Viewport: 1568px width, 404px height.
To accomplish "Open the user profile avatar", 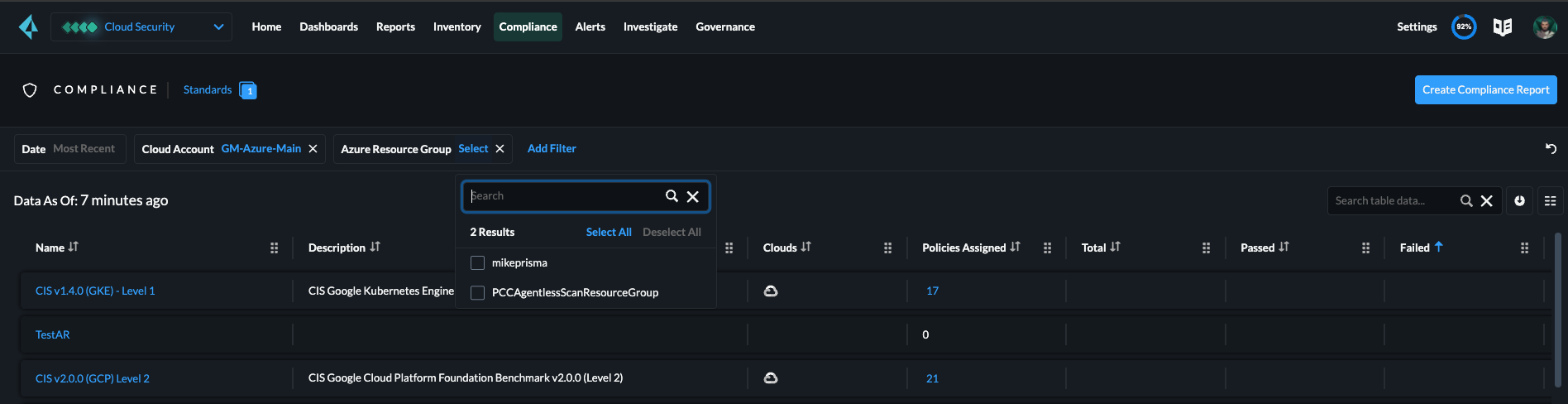I will pos(1544,27).
